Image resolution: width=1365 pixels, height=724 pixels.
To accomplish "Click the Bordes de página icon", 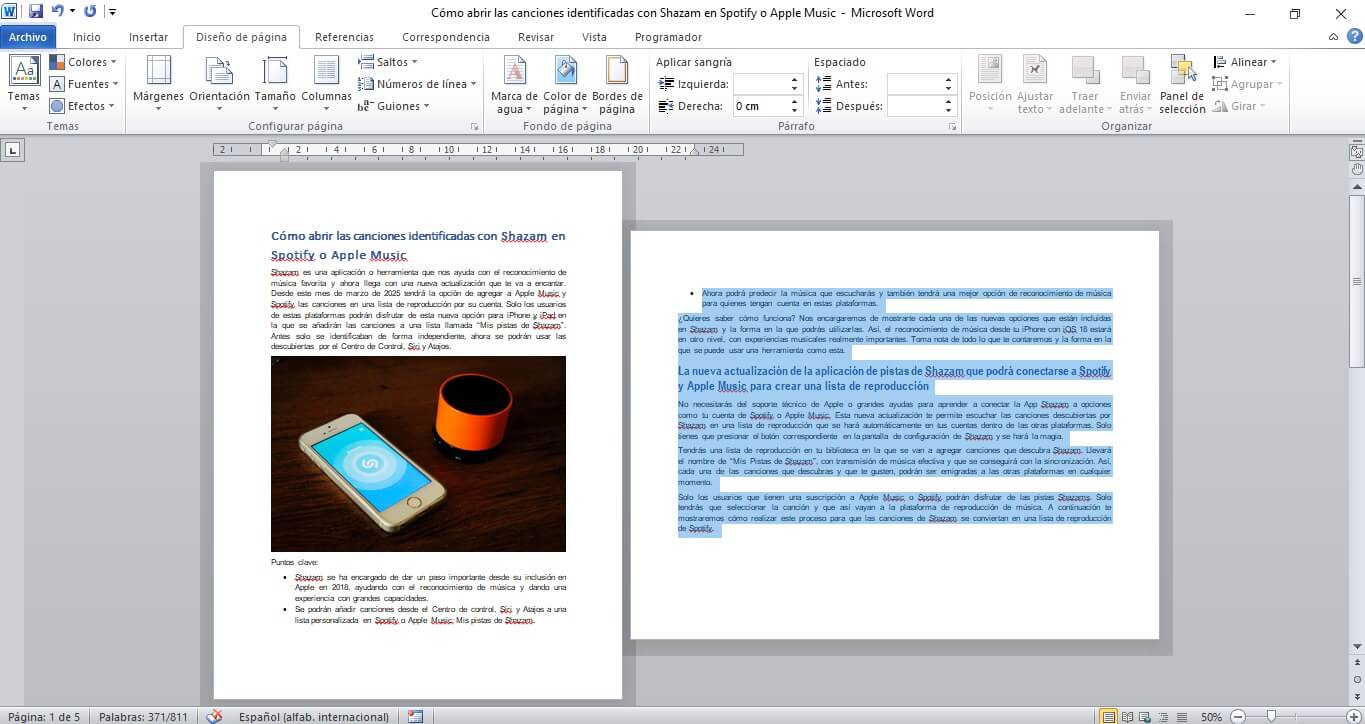I will (617, 70).
